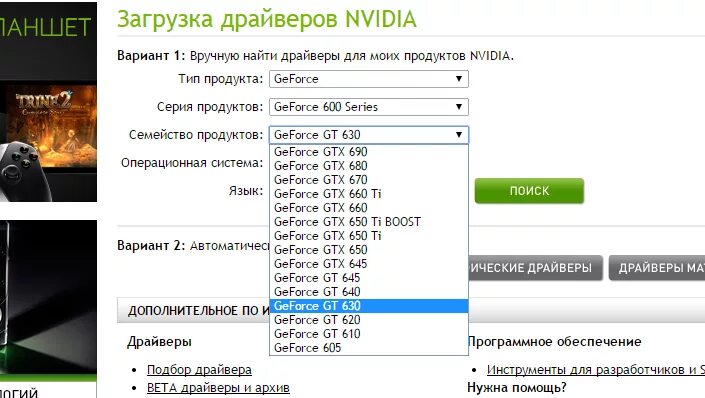The width and height of the screenshot is (705, 398).
Task: Select GeForce GTX 650 Ti entry
Action: 369,236
